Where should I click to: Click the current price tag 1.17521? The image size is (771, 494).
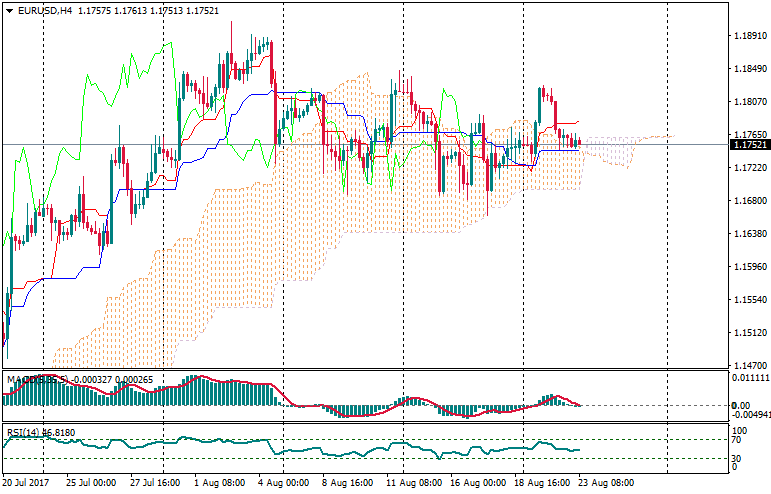[x=749, y=145]
